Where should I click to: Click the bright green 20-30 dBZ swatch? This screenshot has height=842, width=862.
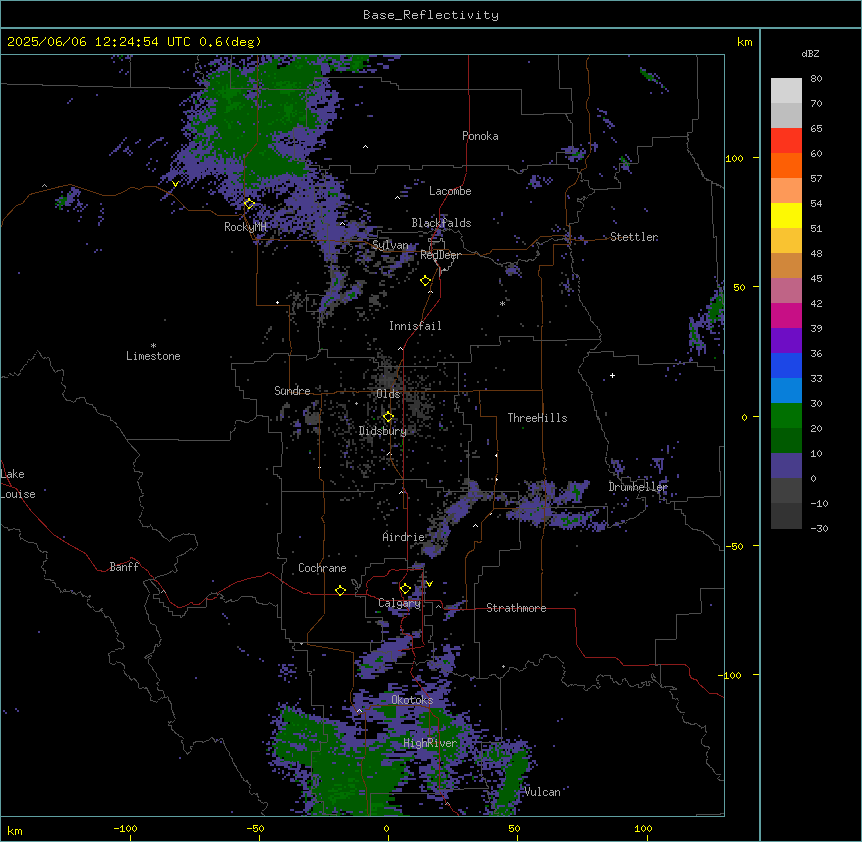coord(786,416)
